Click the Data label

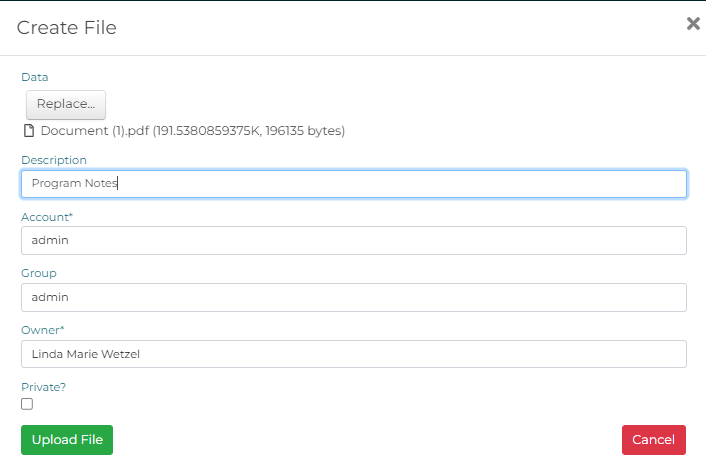coord(34,77)
